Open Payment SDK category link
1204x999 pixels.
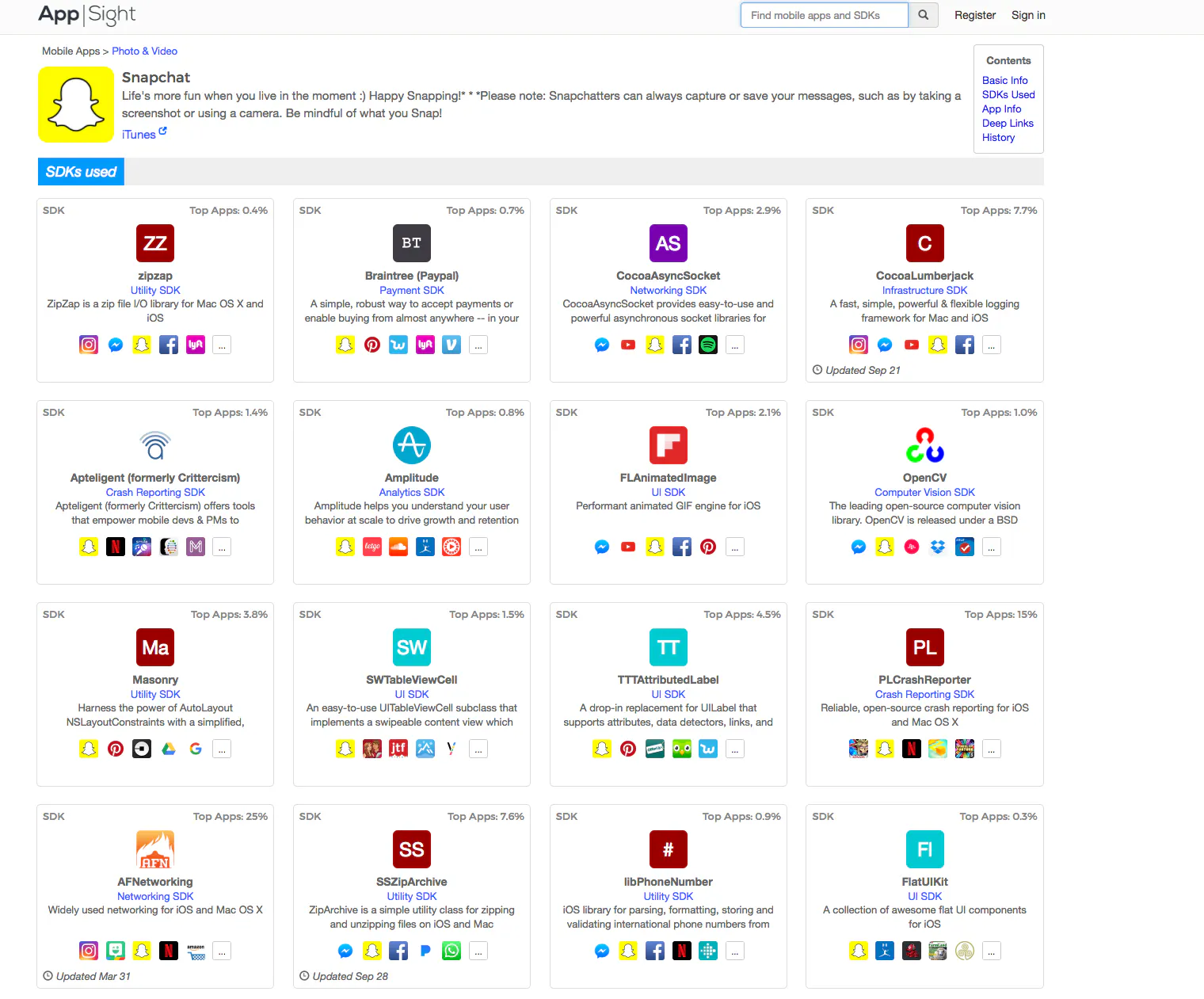coord(412,290)
